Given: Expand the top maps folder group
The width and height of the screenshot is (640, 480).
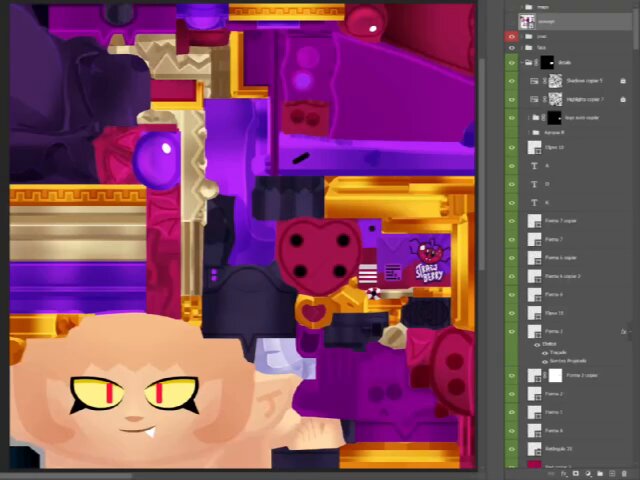Looking at the screenshot, I should [x=522, y=7].
